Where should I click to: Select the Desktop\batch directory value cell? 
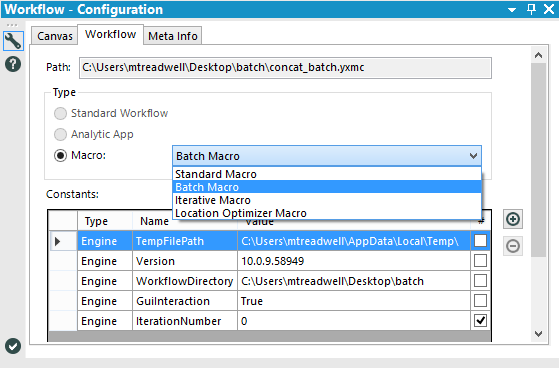pos(354,281)
